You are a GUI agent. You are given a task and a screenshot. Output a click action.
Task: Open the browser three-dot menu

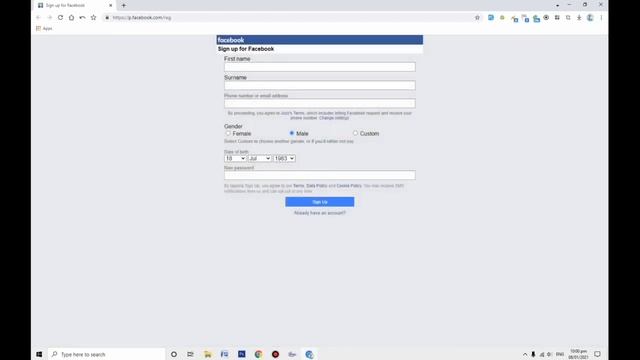pyautogui.click(x=601, y=18)
